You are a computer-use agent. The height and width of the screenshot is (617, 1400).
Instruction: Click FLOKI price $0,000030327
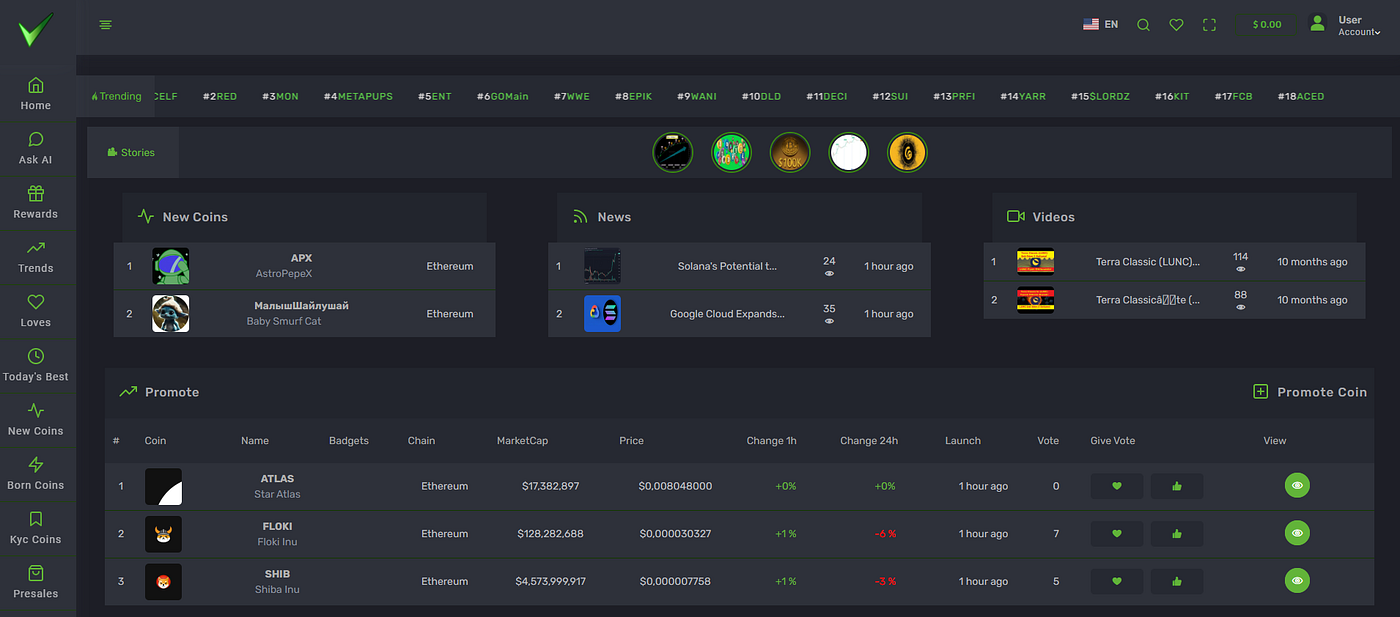pyautogui.click(x=675, y=534)
